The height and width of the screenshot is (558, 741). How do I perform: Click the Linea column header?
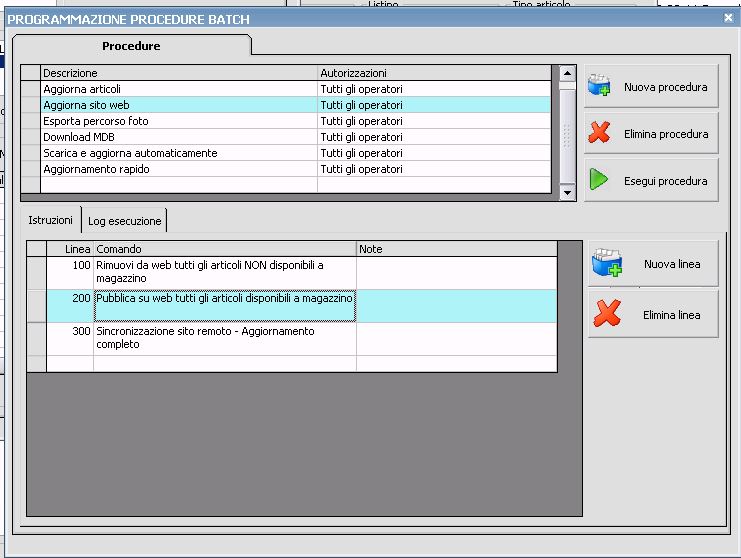pos(70,249)
